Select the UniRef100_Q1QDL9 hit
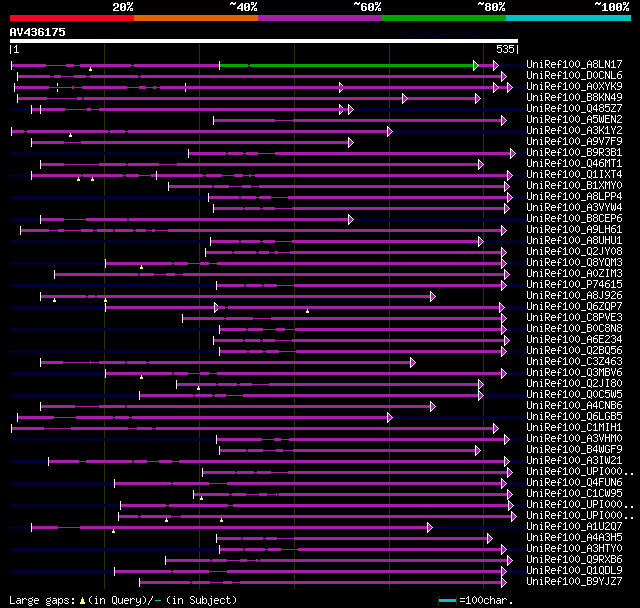640x608 pixels. click(x=574, y=571)
